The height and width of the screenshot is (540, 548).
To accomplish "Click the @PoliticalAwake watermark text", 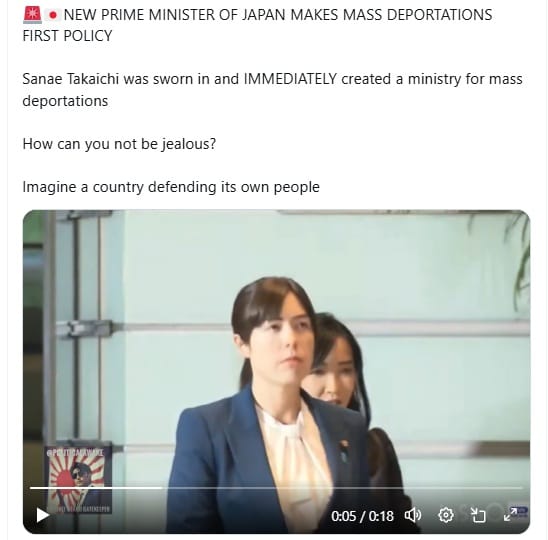I will click(75, 452).
